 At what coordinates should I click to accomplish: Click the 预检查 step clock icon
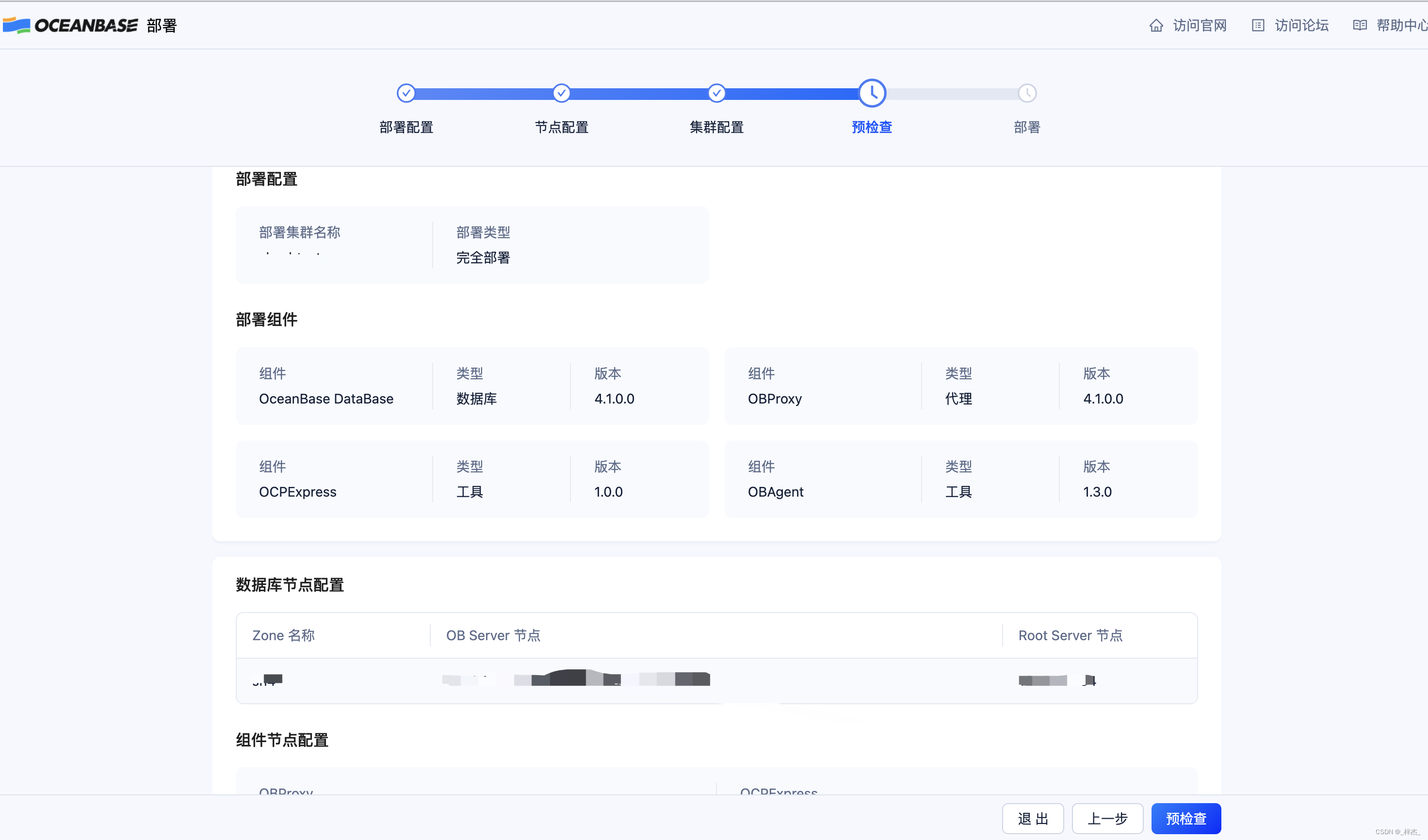tap(872, 93)
